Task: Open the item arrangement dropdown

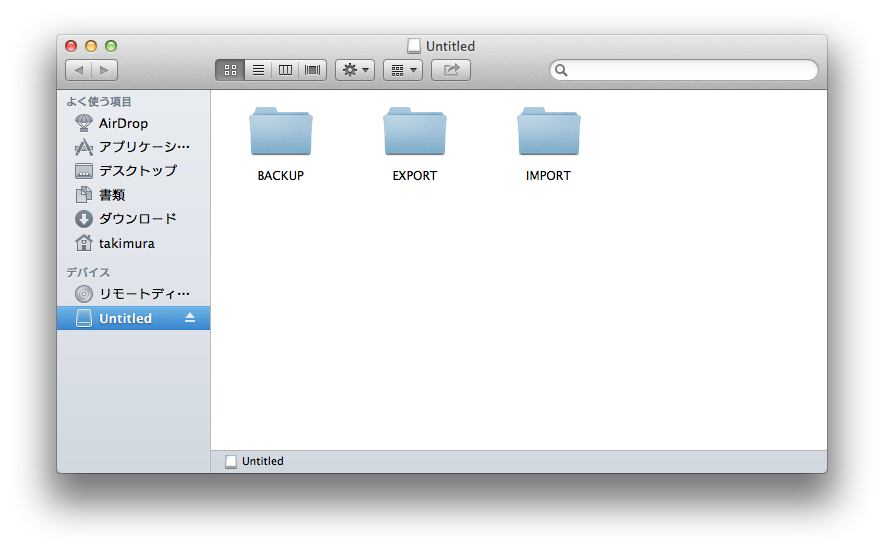Action: pos(403,70)
